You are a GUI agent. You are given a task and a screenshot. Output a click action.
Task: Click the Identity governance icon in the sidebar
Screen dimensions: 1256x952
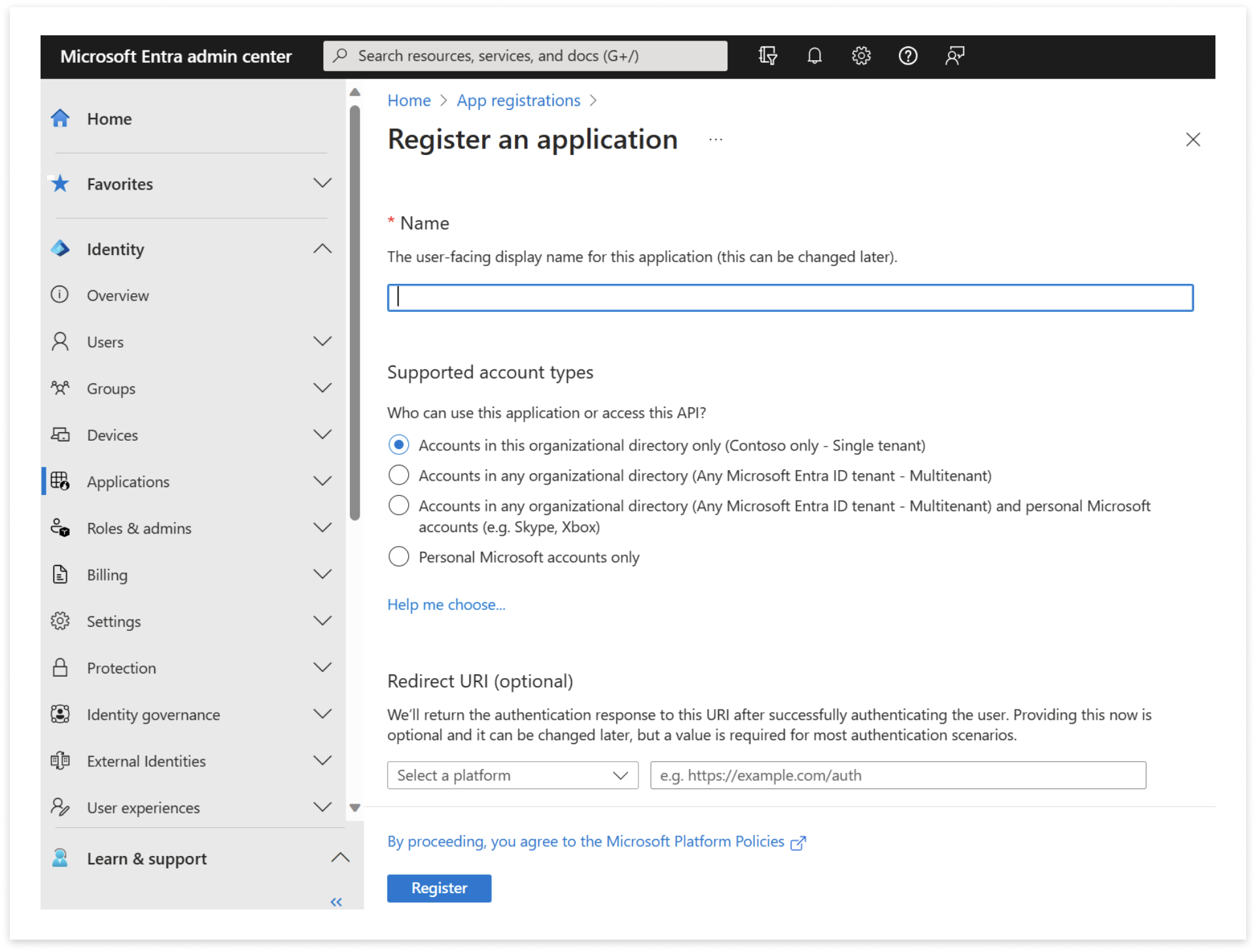60,714
